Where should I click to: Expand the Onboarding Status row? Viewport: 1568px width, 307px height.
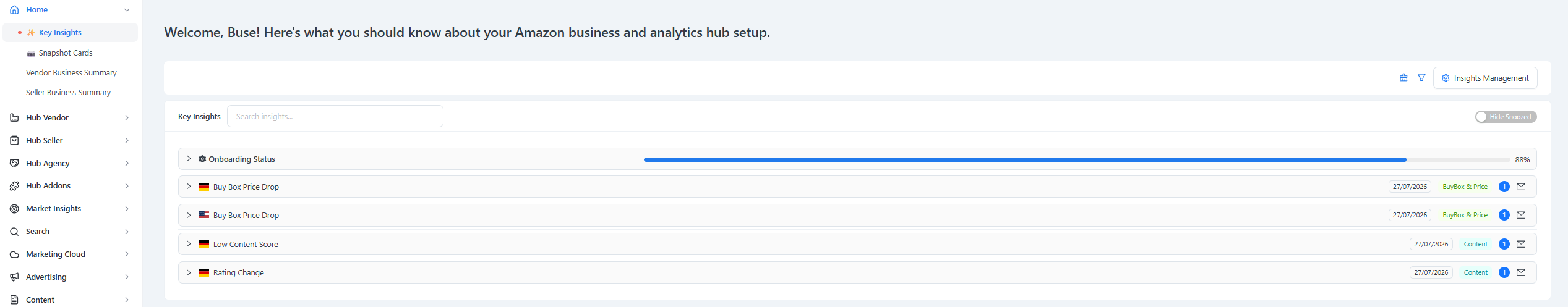(189, 159)
